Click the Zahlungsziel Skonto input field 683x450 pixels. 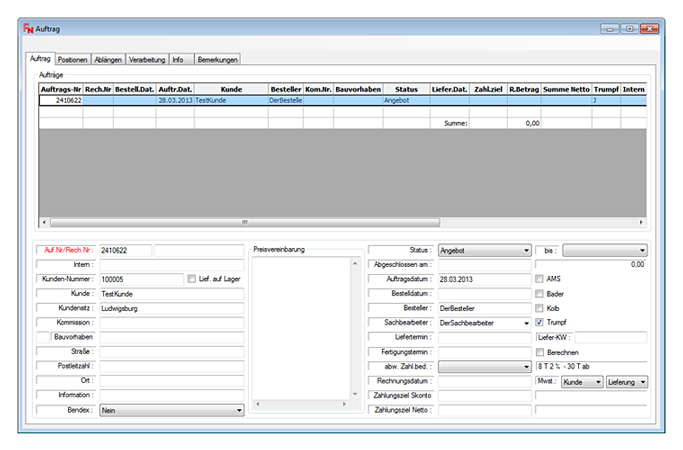[484, 396]
